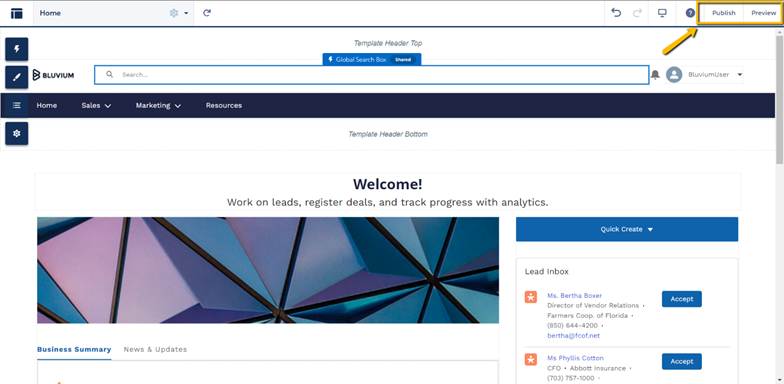Viewport: 784px width, 384px height.
Task: Open the builder Settings gear in sidebar
Action: (x=16, y=134)
